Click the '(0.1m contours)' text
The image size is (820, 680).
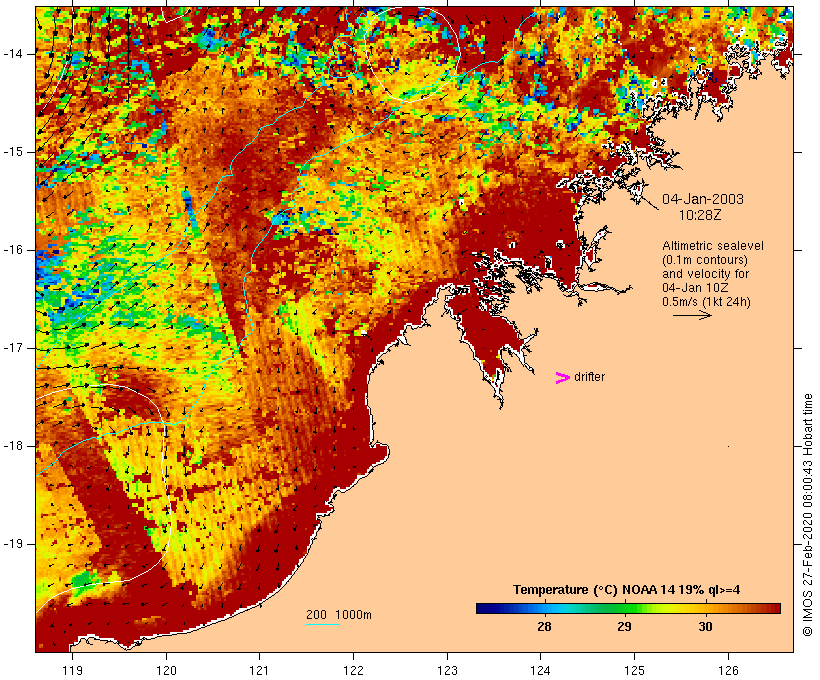tap(705, 260)
